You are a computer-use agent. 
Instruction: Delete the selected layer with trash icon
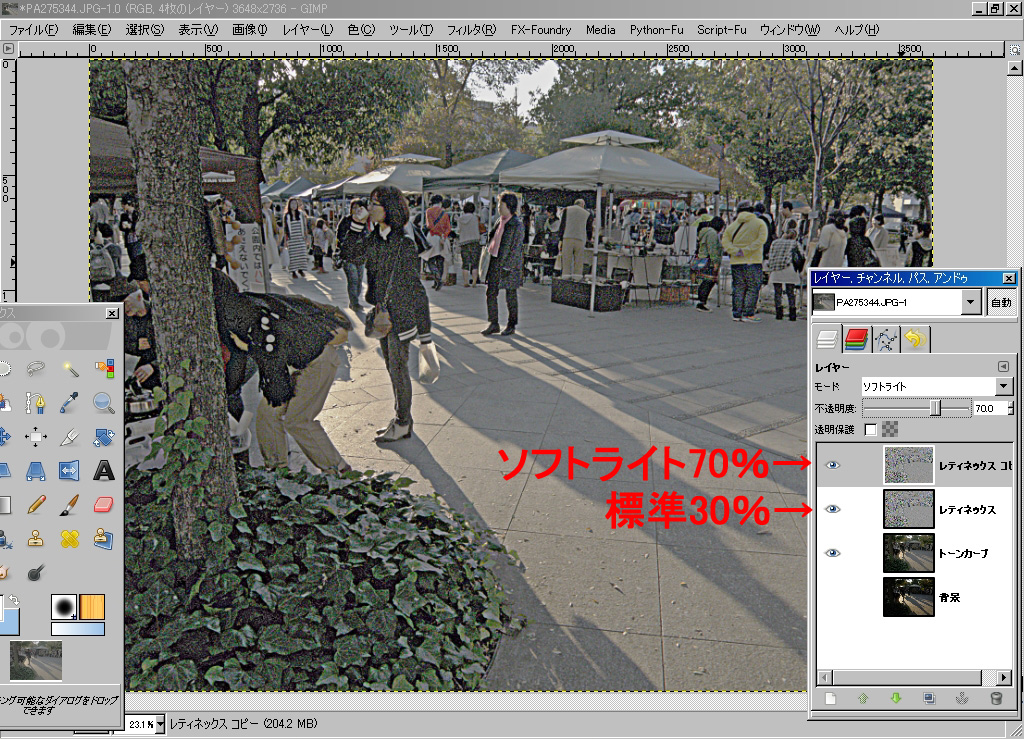tap(996, 698)
